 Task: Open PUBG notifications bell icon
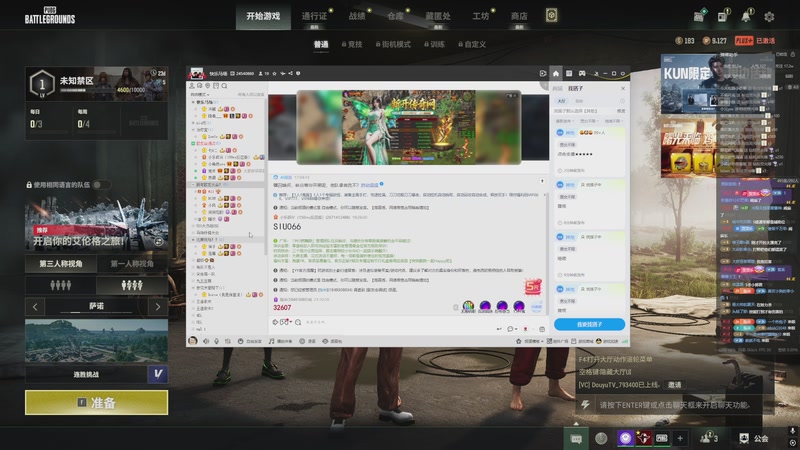[746, 16]
